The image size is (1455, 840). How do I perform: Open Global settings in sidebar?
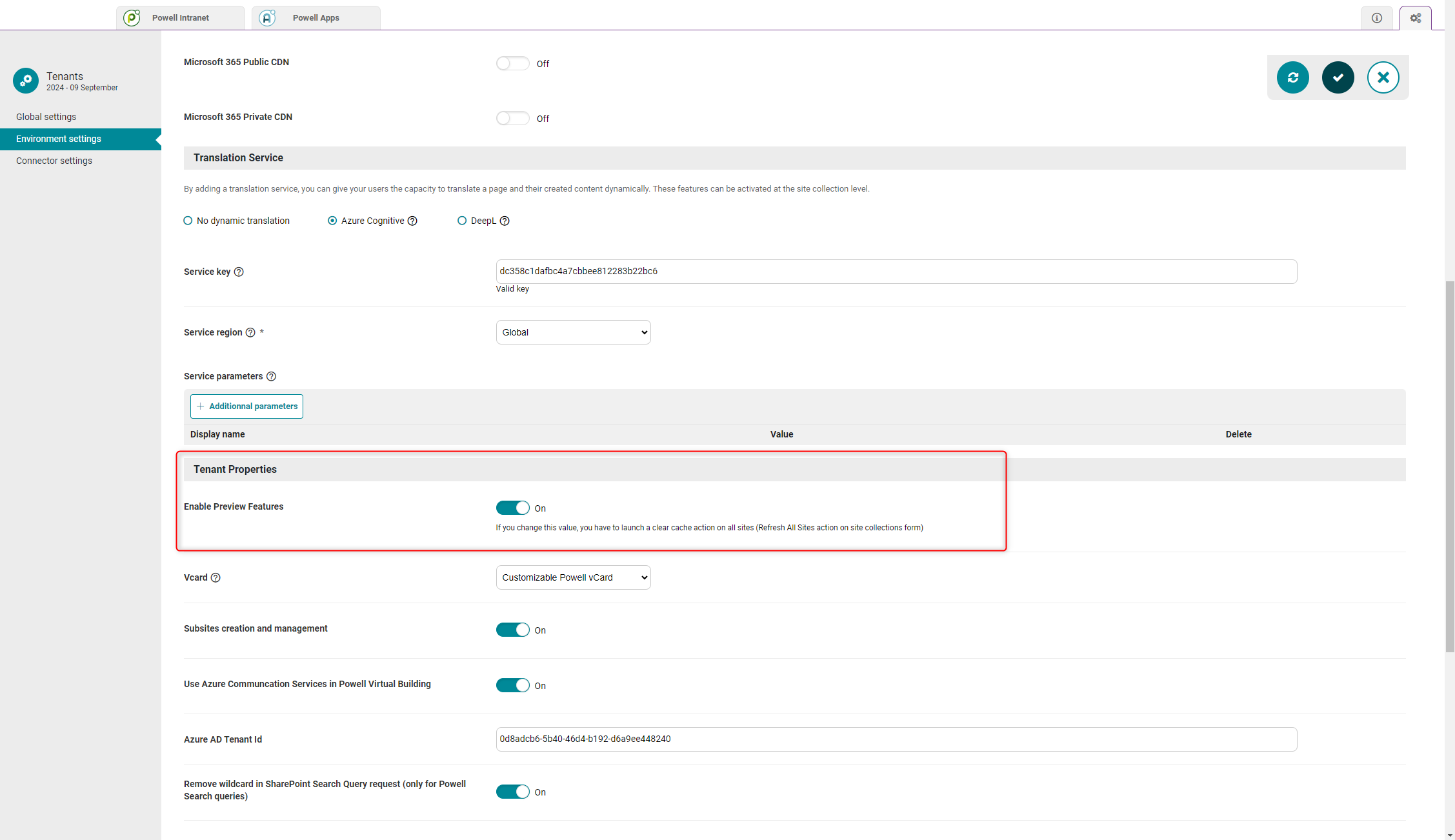(x=46, y=117)
